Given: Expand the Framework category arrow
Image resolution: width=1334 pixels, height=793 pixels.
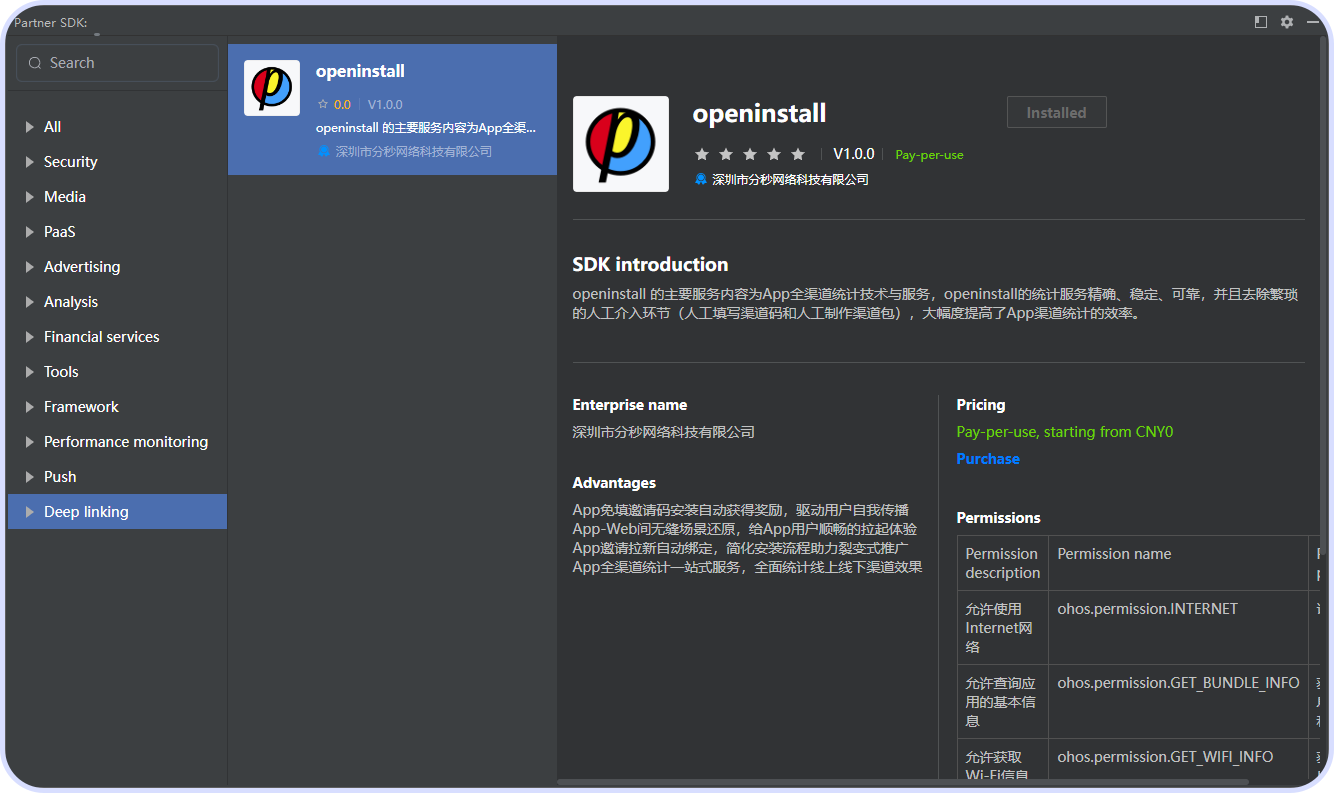Looking at the screenshot, I should (30, 407).
